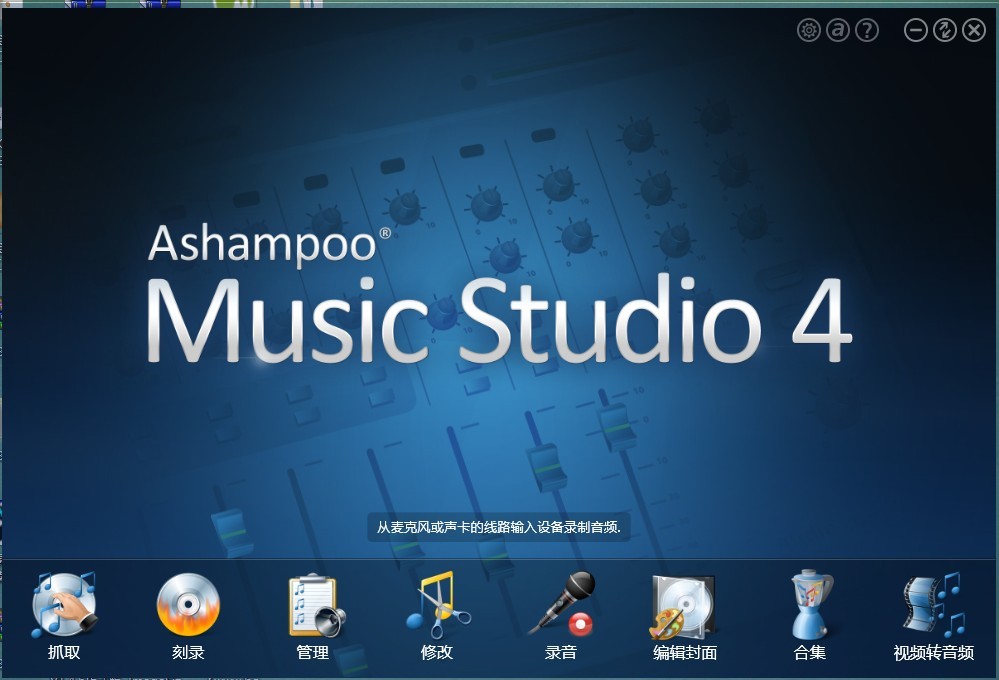Click the 编辑封面 text label

685,653
